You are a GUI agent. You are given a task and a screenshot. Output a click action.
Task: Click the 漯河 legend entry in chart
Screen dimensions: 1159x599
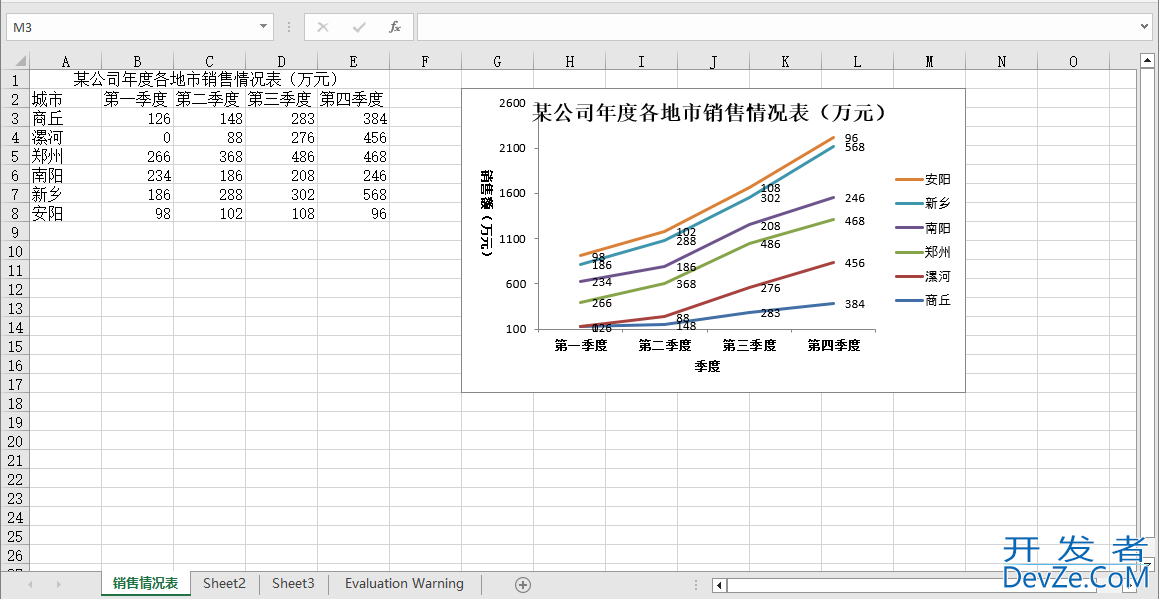(x=923, y=277)
